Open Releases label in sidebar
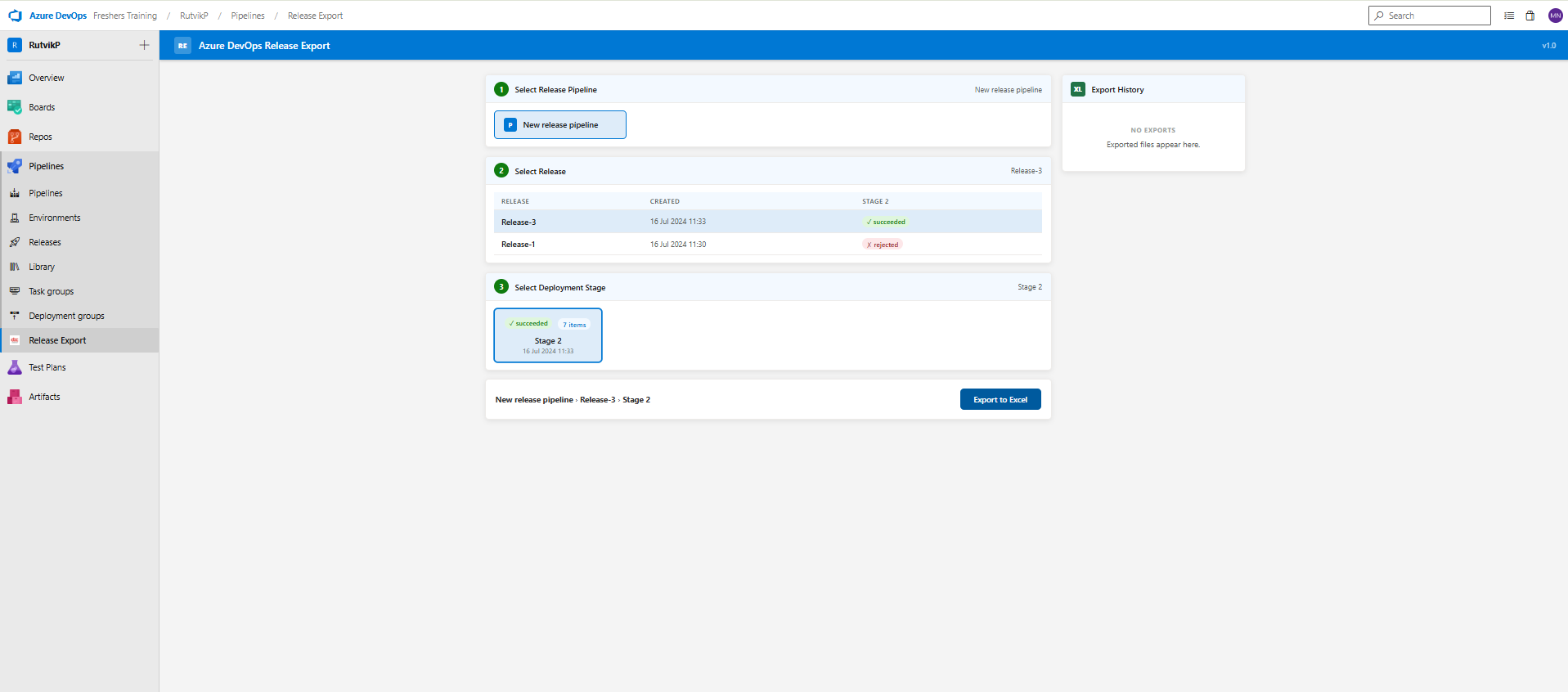Viewport: 1568px width, 692px height. coord(45,242)
